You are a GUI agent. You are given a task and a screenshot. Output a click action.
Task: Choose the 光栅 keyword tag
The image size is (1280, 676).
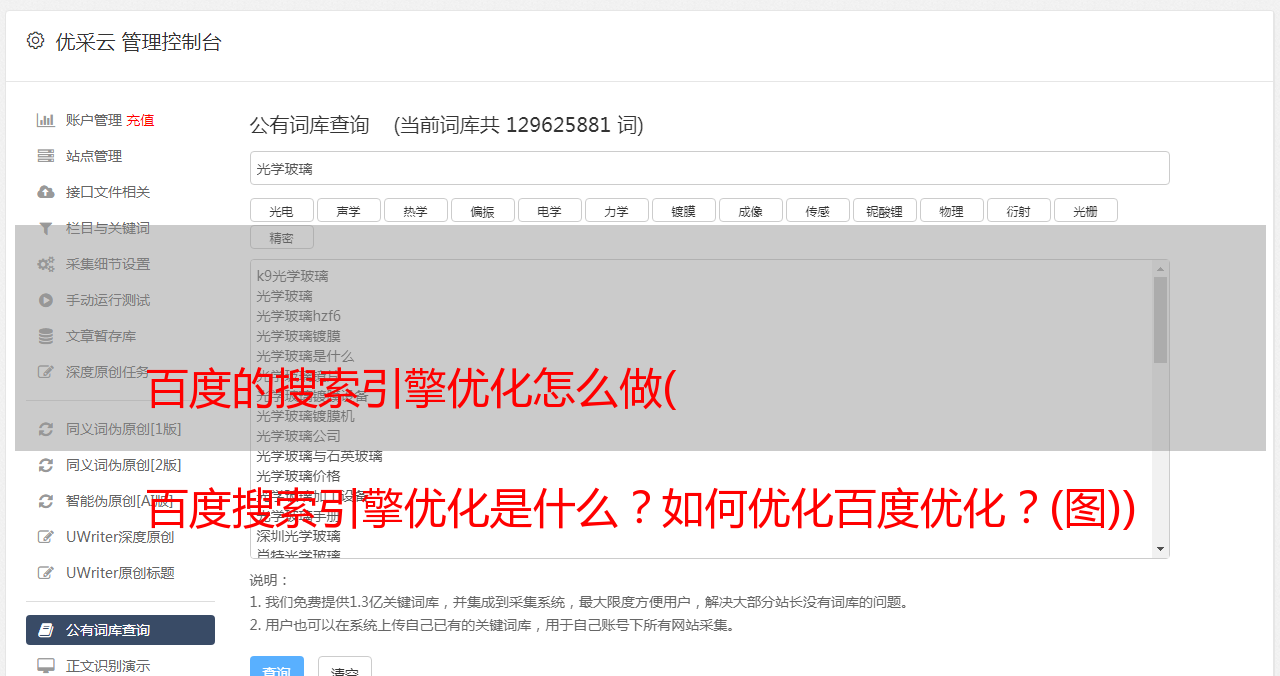[x=1086, y=211]
